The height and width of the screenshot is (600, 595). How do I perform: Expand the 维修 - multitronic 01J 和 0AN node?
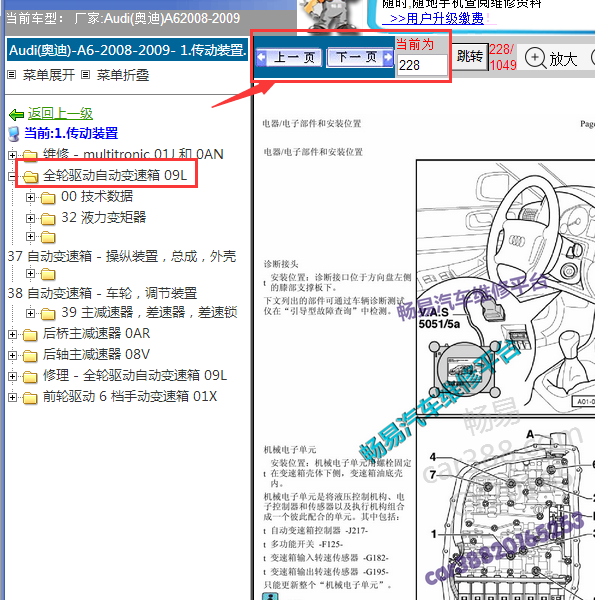point(12,155)
